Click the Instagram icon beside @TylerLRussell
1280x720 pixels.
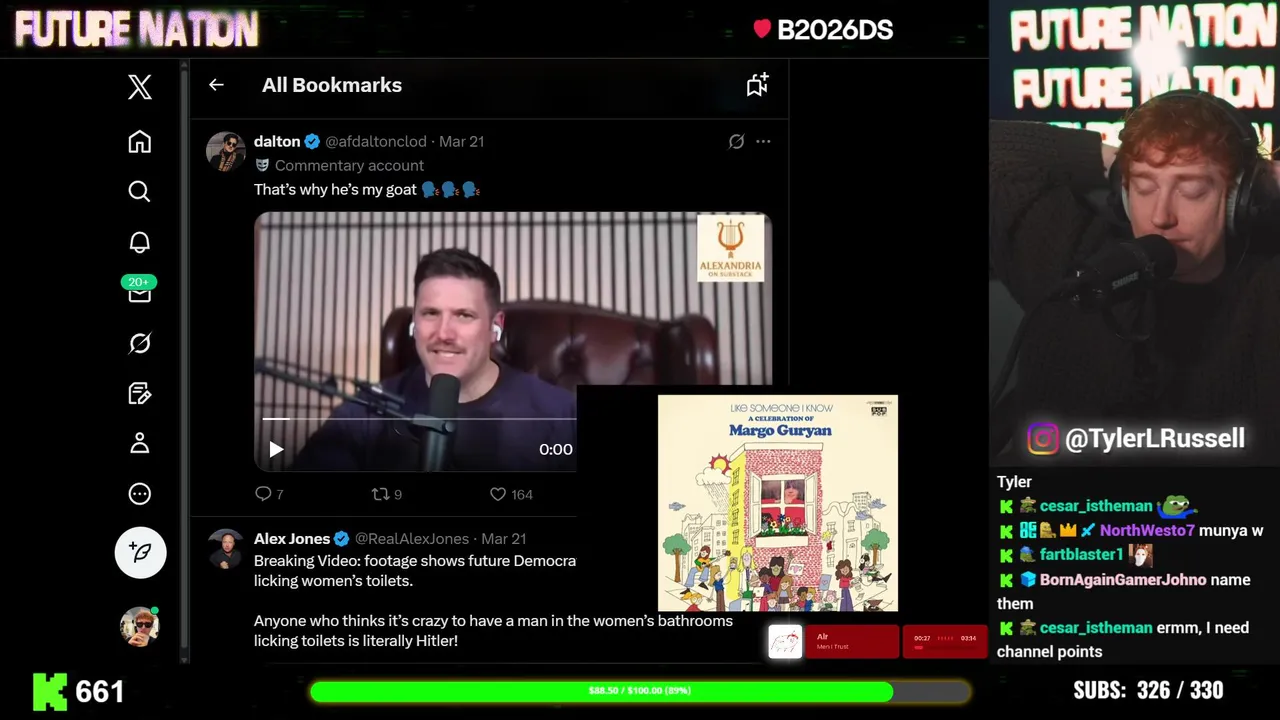click(x=1042, y=439)
